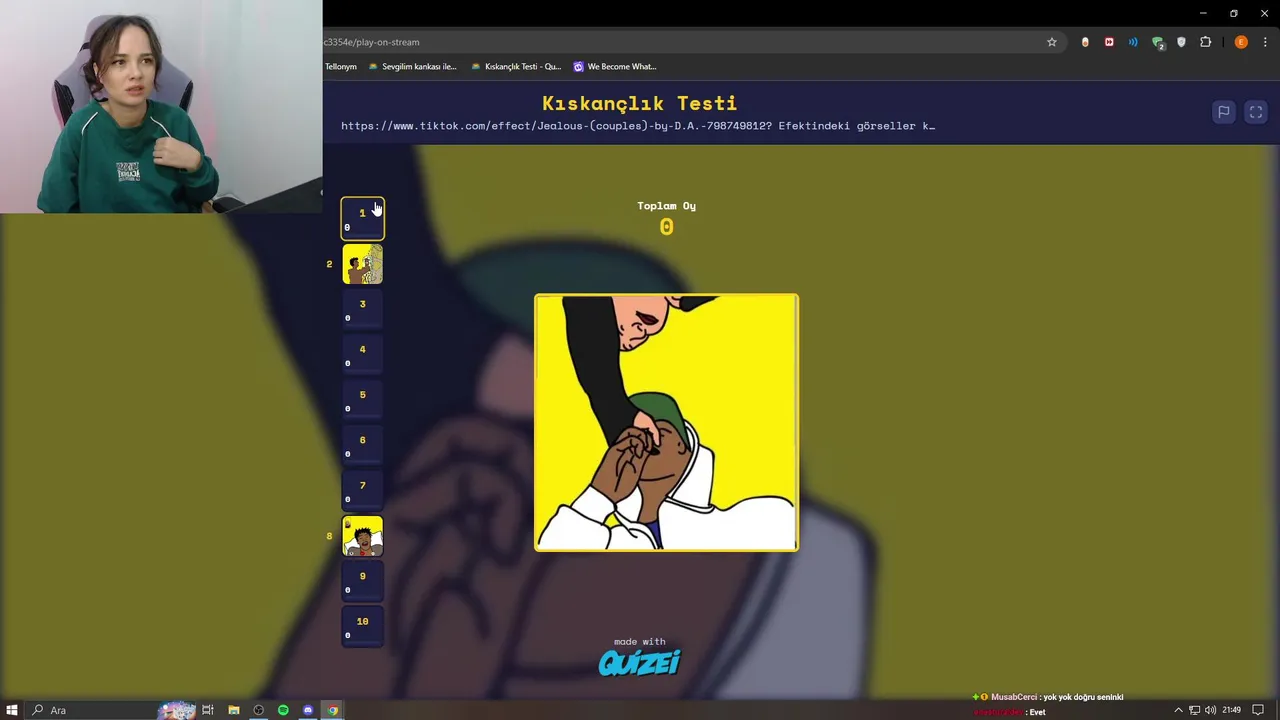
Task: Expand the system tray hidden icons chevron
Action: click(x=1178, y=710)
